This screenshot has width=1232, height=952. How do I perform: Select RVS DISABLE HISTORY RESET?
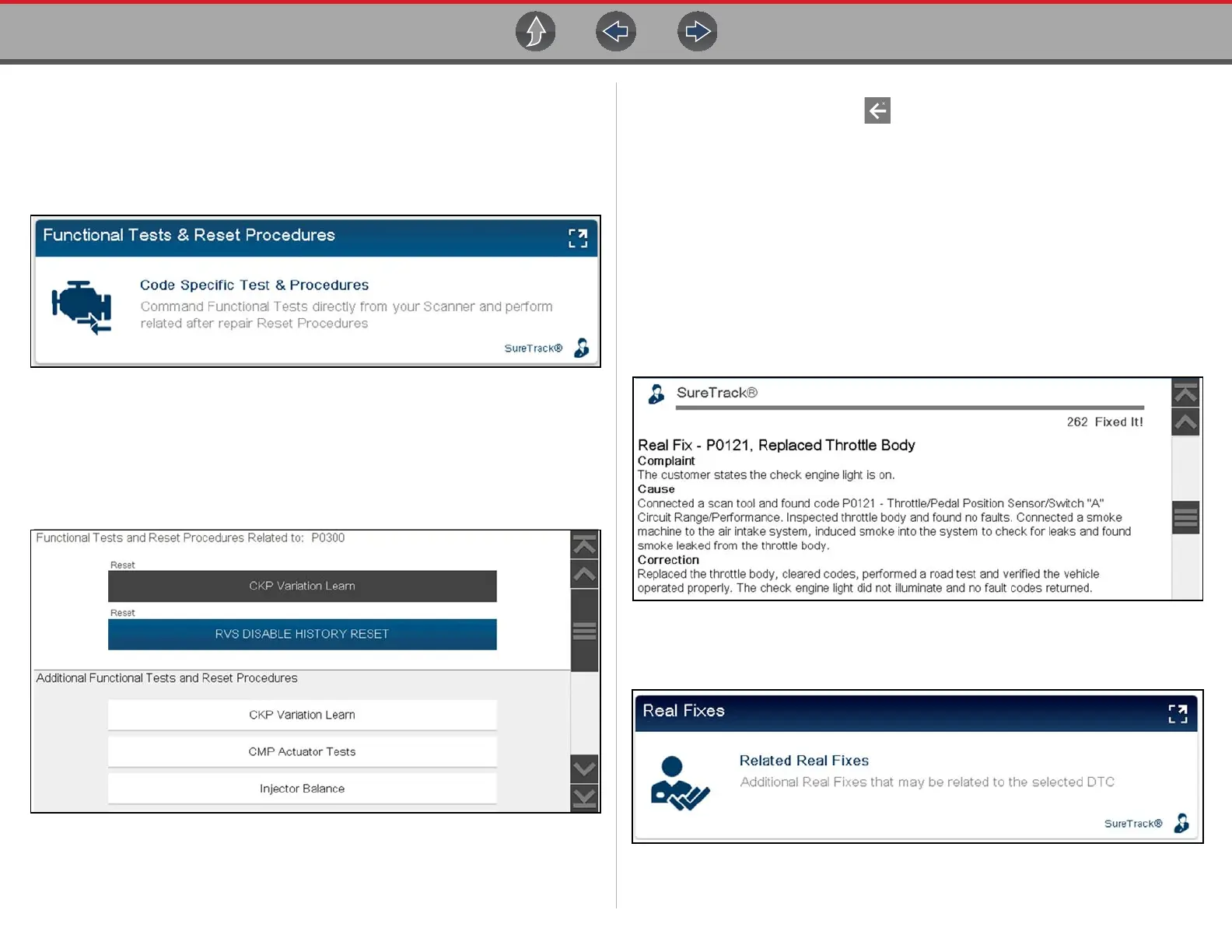[302, 634]
